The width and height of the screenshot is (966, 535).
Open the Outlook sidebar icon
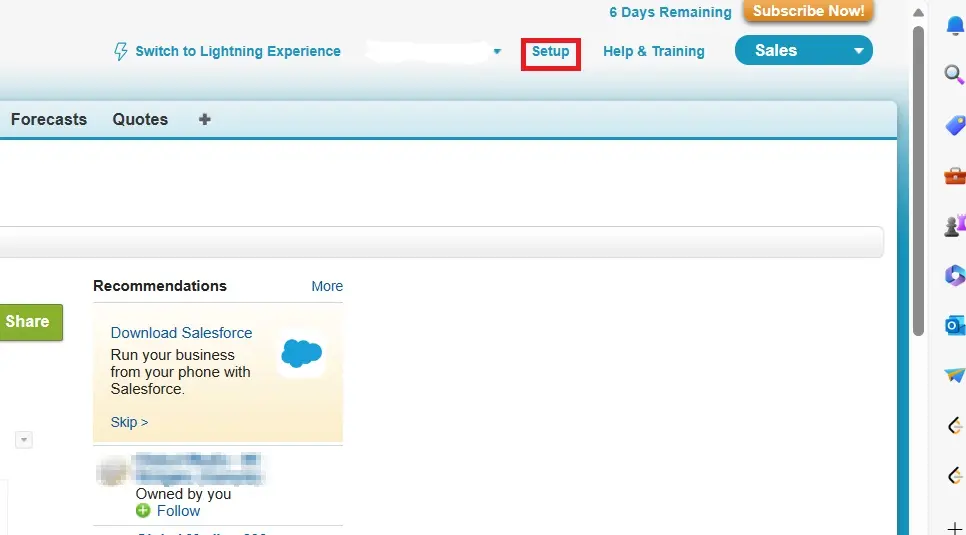[955, 325]
